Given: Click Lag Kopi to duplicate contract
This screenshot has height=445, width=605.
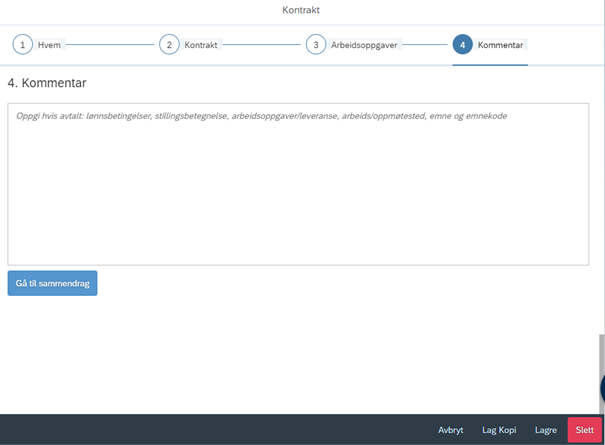Looking at the screenshot, I should [499, 430].
